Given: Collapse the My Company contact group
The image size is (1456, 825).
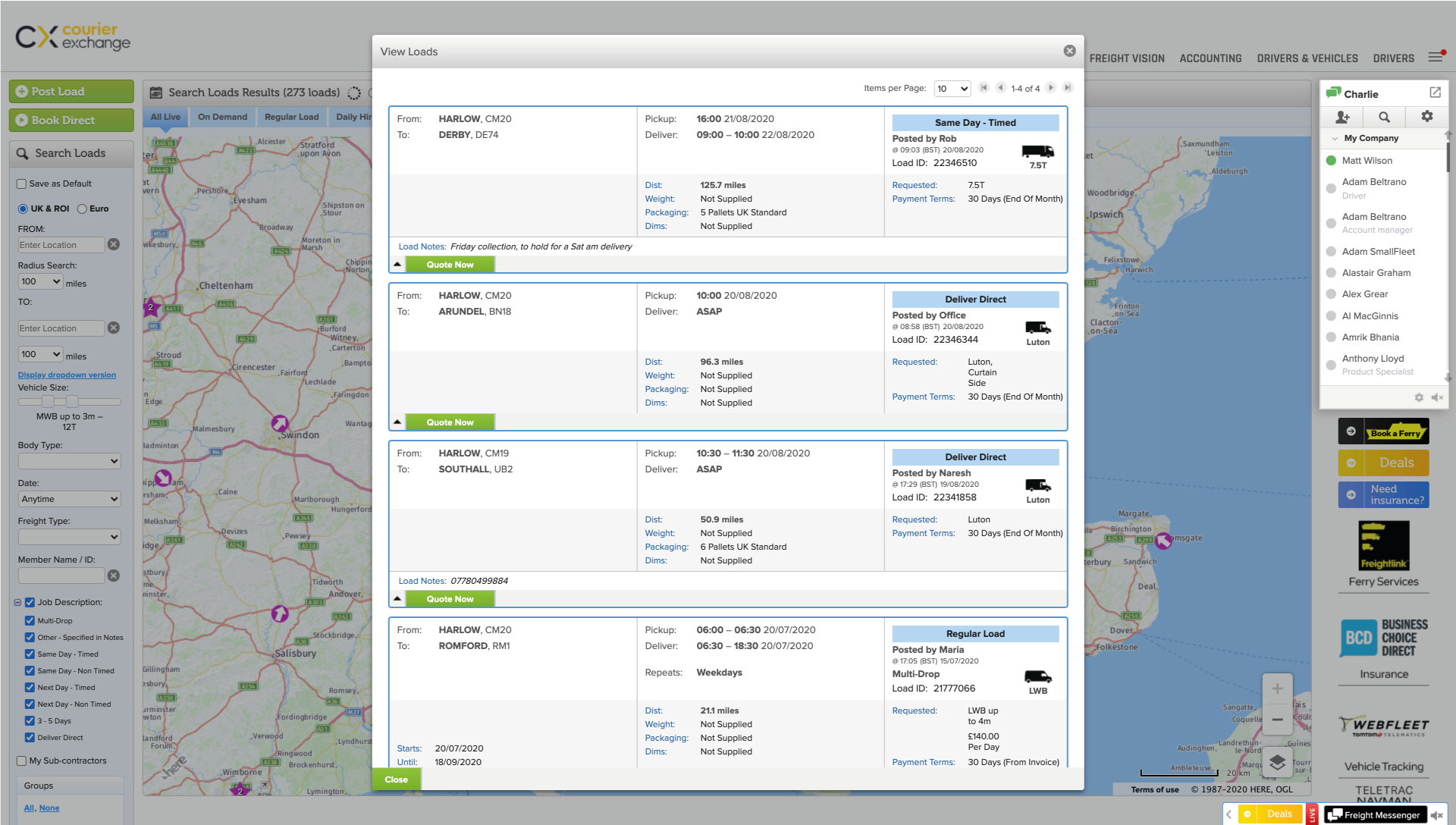Looking at the screenshot, I should click(x=1335, y=138).
